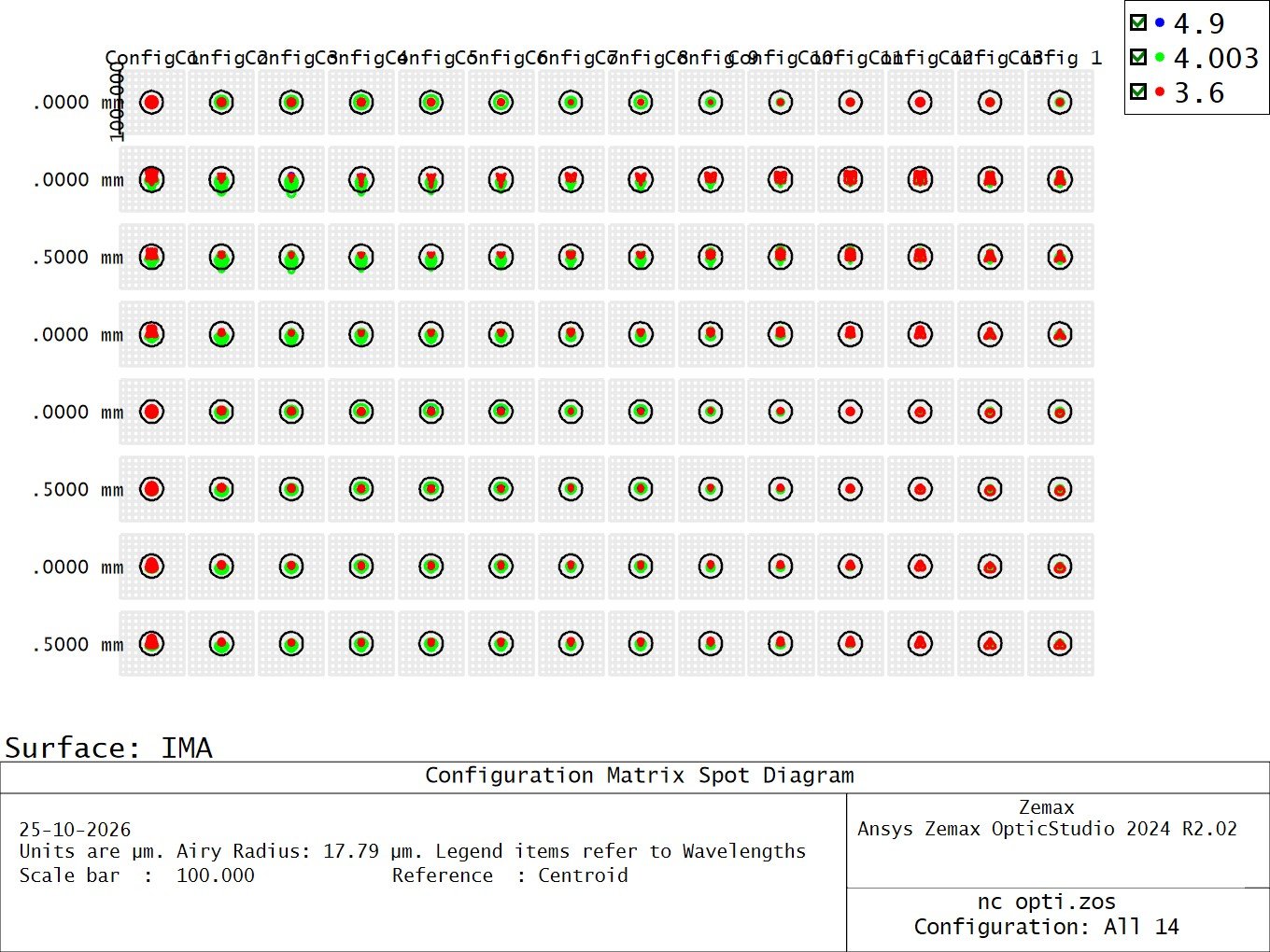The width and height of the screenshot is (1270, 952).
Task: Click the blue dot for wavelength 4.9
Action: 1160,22
